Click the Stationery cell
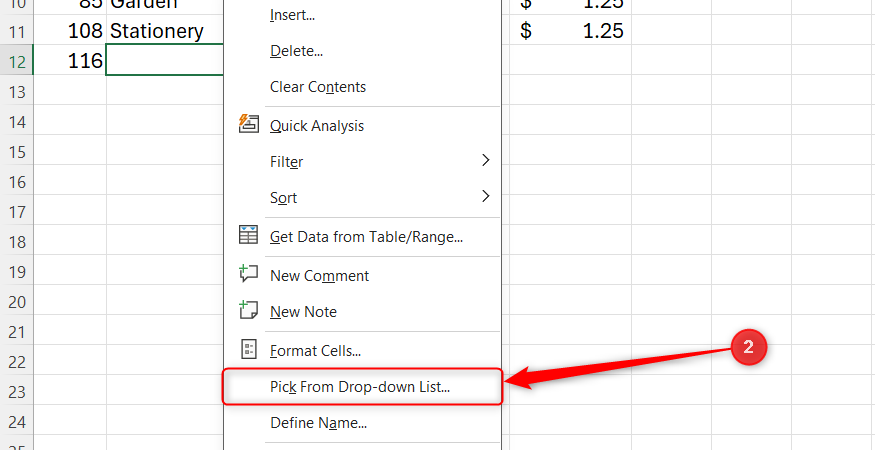 tap(165, 30)
